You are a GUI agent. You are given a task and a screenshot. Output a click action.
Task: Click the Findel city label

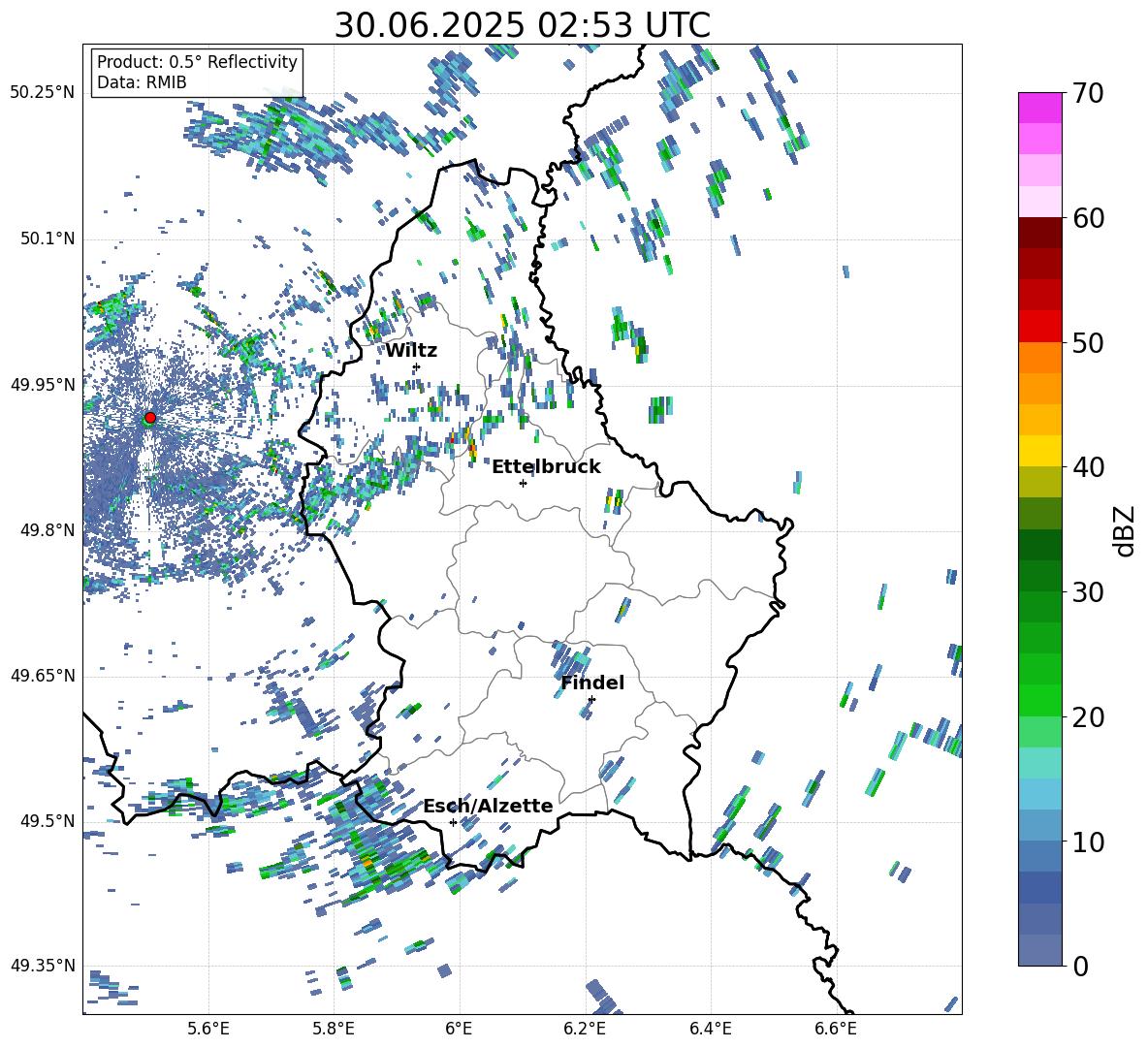pyautogui.click(x=592, y=683)
